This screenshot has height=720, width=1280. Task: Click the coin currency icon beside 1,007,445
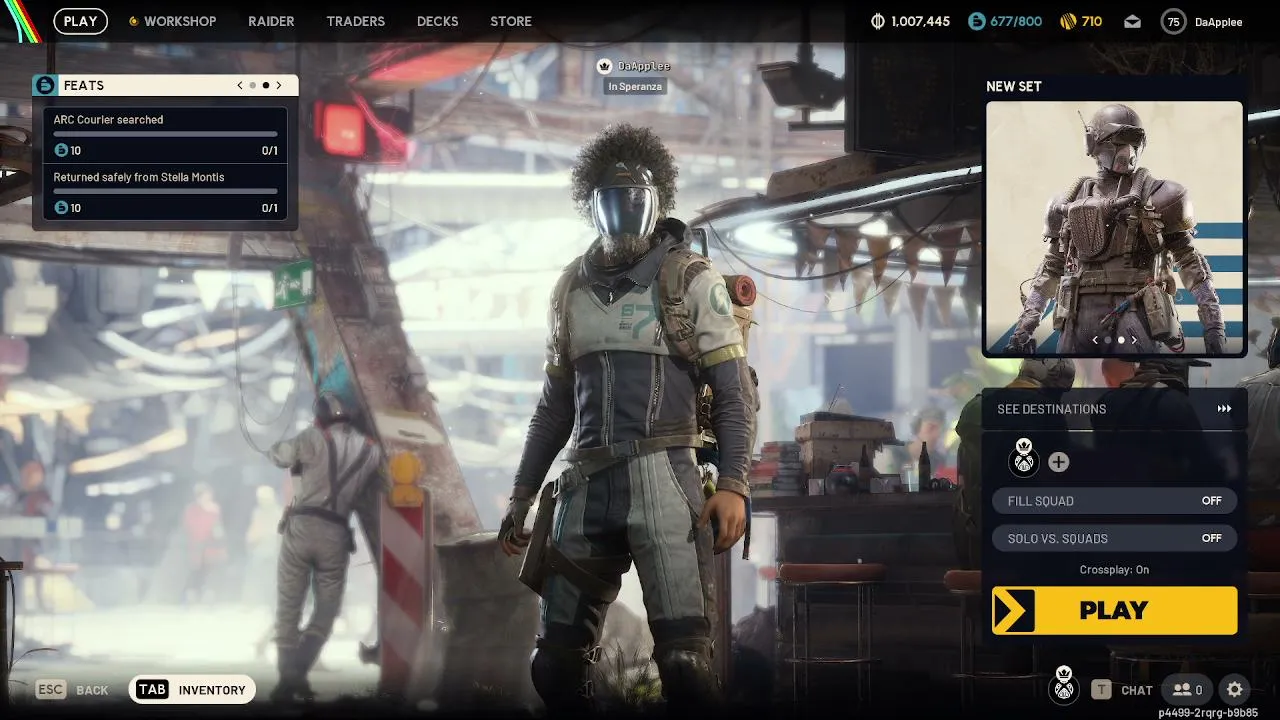[x=878, y=21]
